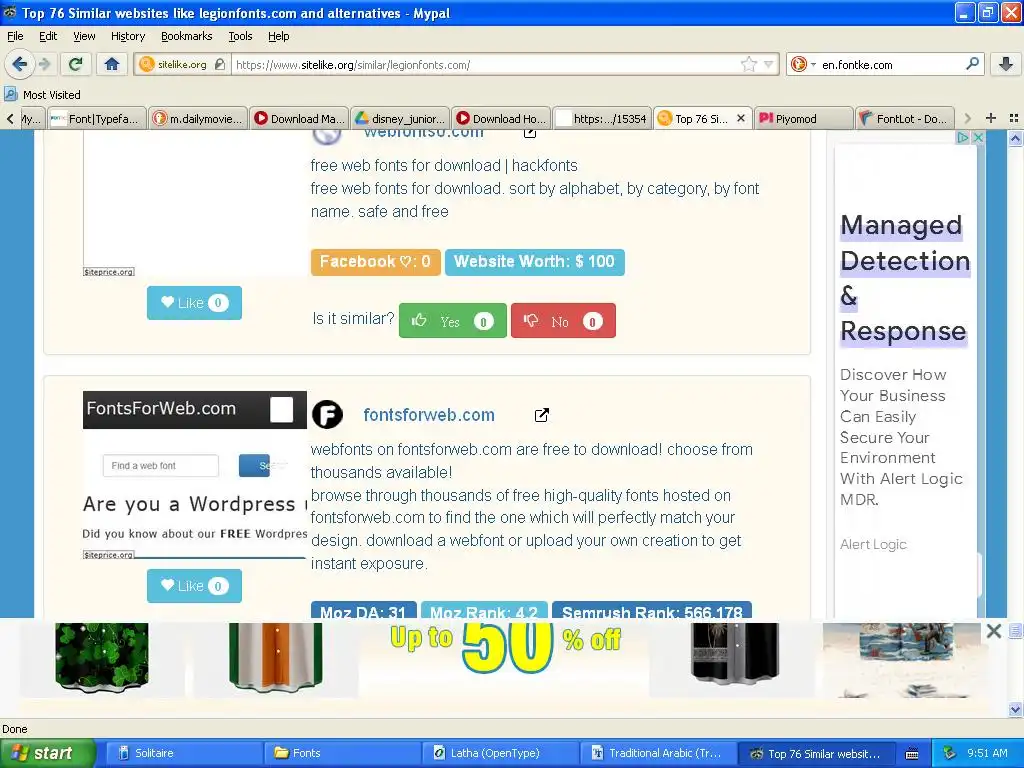
Task: Like the webfonts0 site card
Action: point(194,303)
